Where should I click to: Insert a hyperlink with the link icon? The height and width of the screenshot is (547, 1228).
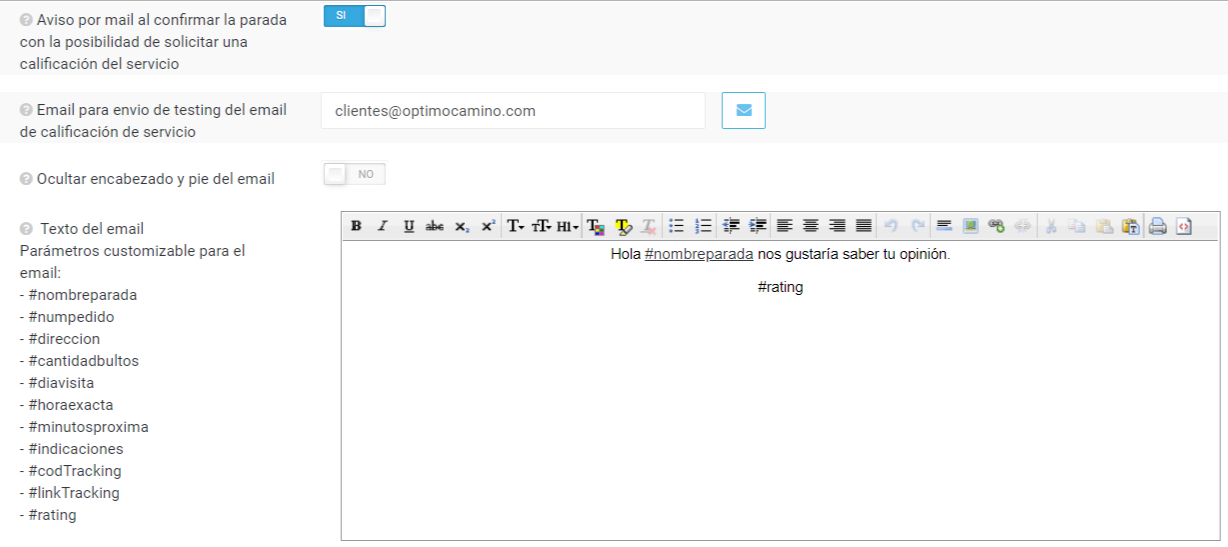(996, 227)
